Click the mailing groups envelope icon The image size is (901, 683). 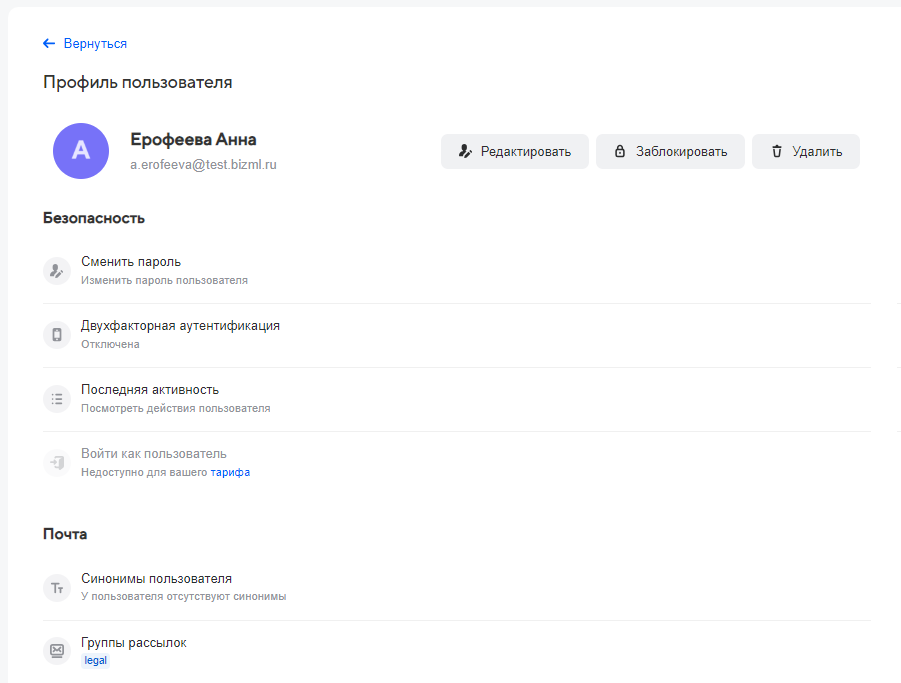(x=57, y=651)
